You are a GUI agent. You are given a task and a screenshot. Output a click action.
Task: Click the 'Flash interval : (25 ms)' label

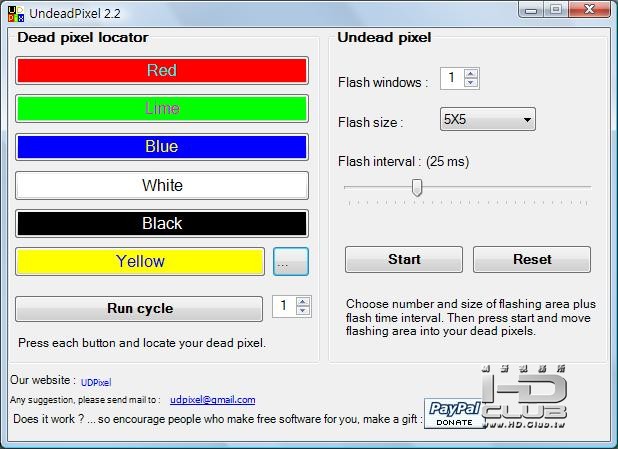click(x=403, y=162)
